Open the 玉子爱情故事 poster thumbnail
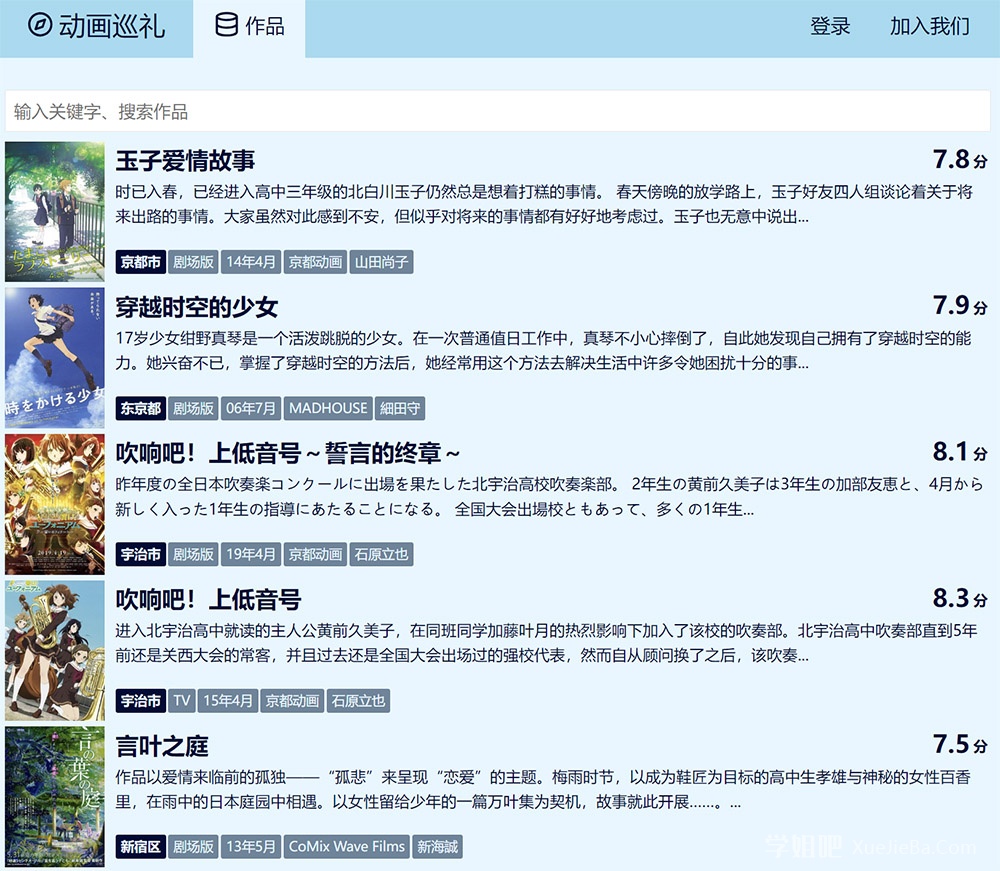The image size is (1000, 871). [x=55, y=212]
